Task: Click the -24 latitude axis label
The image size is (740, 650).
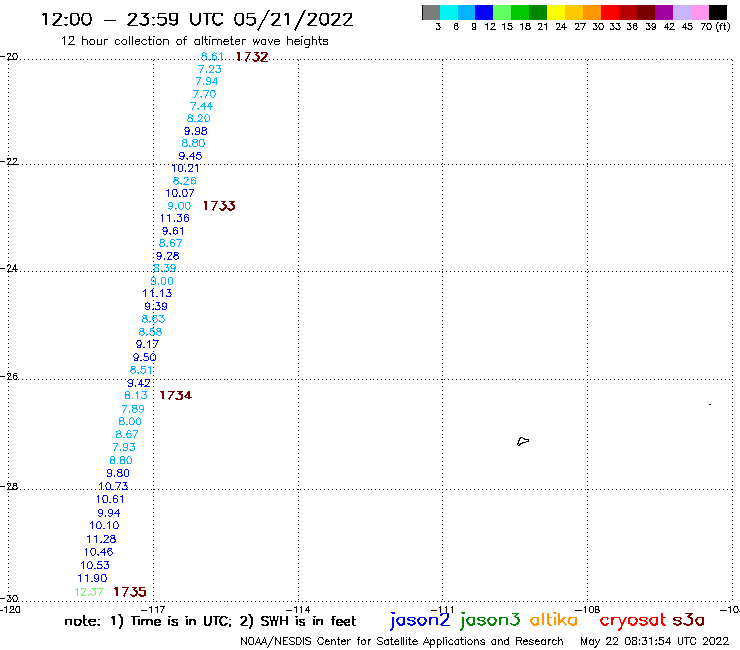Action: [9, 268]
